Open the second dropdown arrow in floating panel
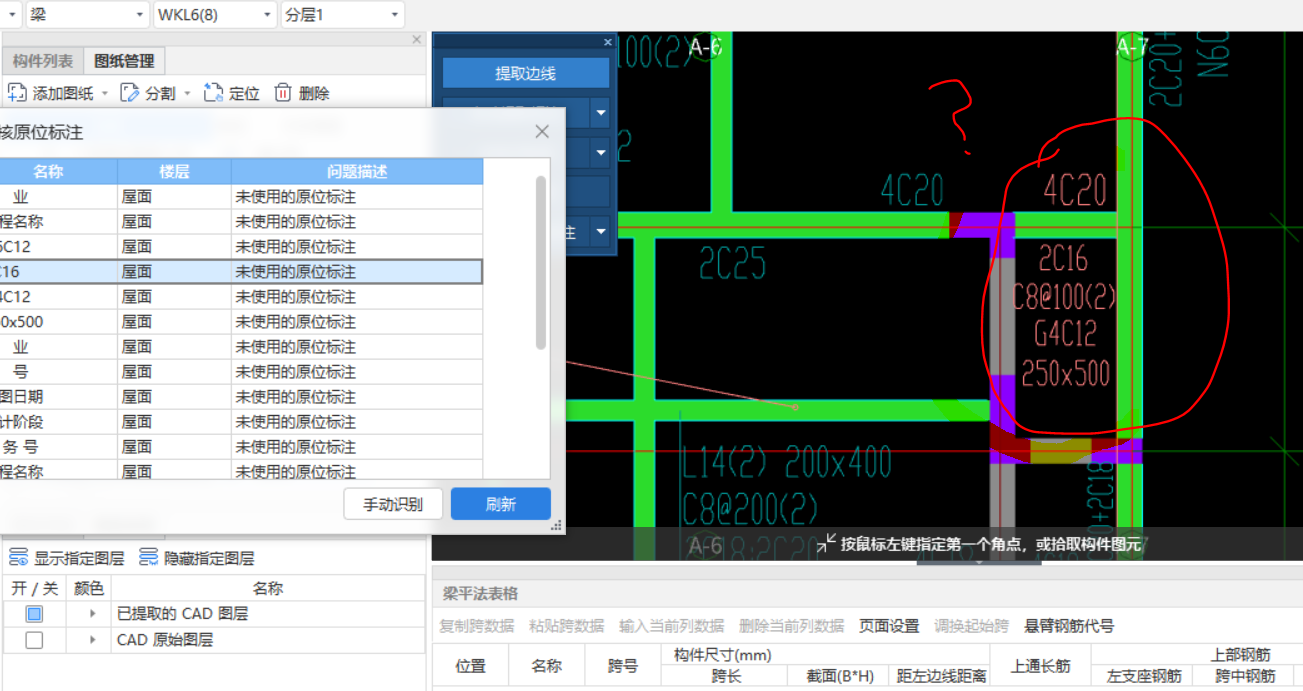The height and width of the screenshot is (691, 1303). coord(601,153)
